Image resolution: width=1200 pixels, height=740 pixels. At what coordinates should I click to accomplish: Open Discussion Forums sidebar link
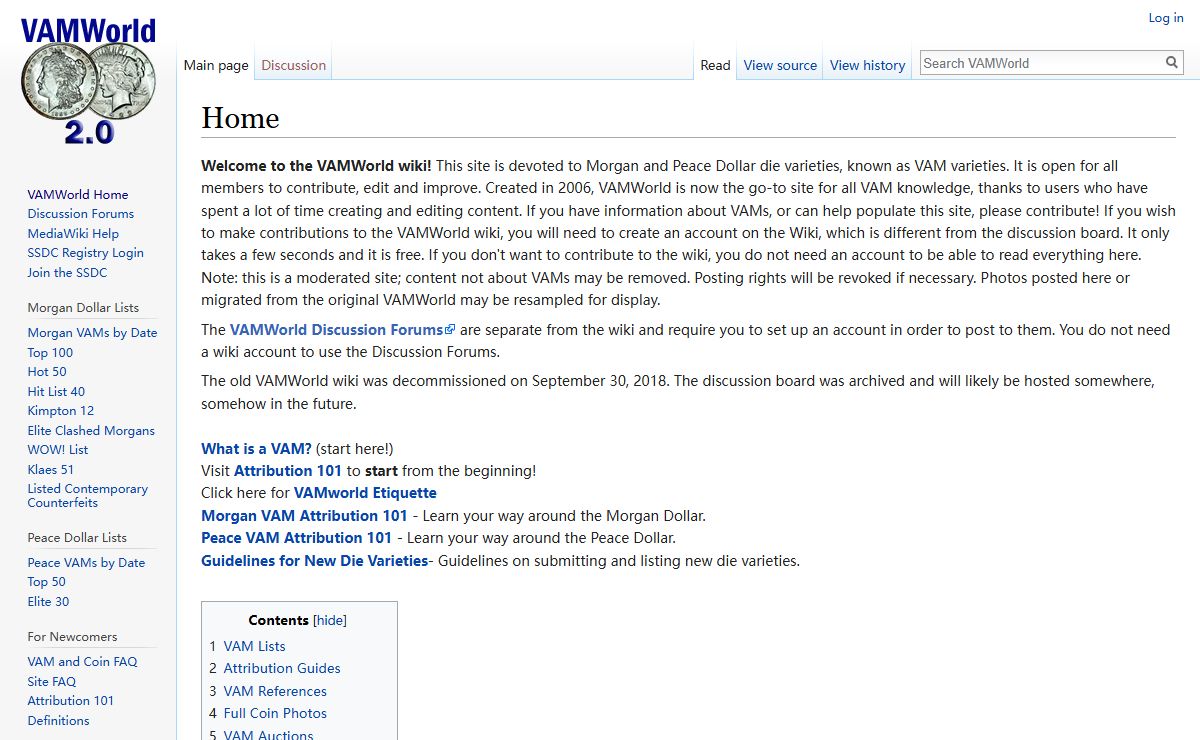click(81, 213)
